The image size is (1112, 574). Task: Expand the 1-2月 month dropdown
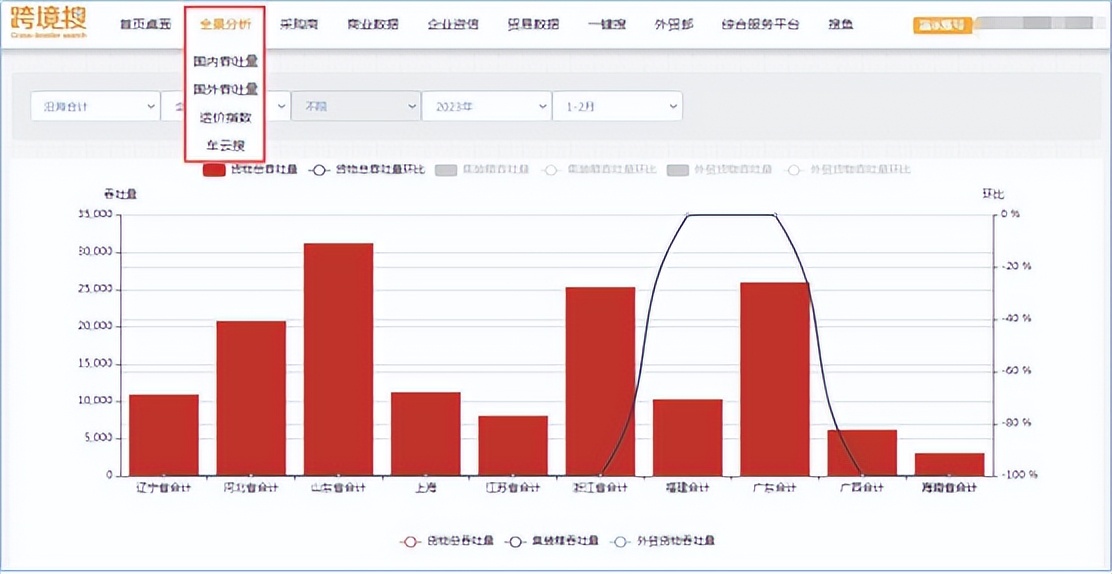(617, 106)
